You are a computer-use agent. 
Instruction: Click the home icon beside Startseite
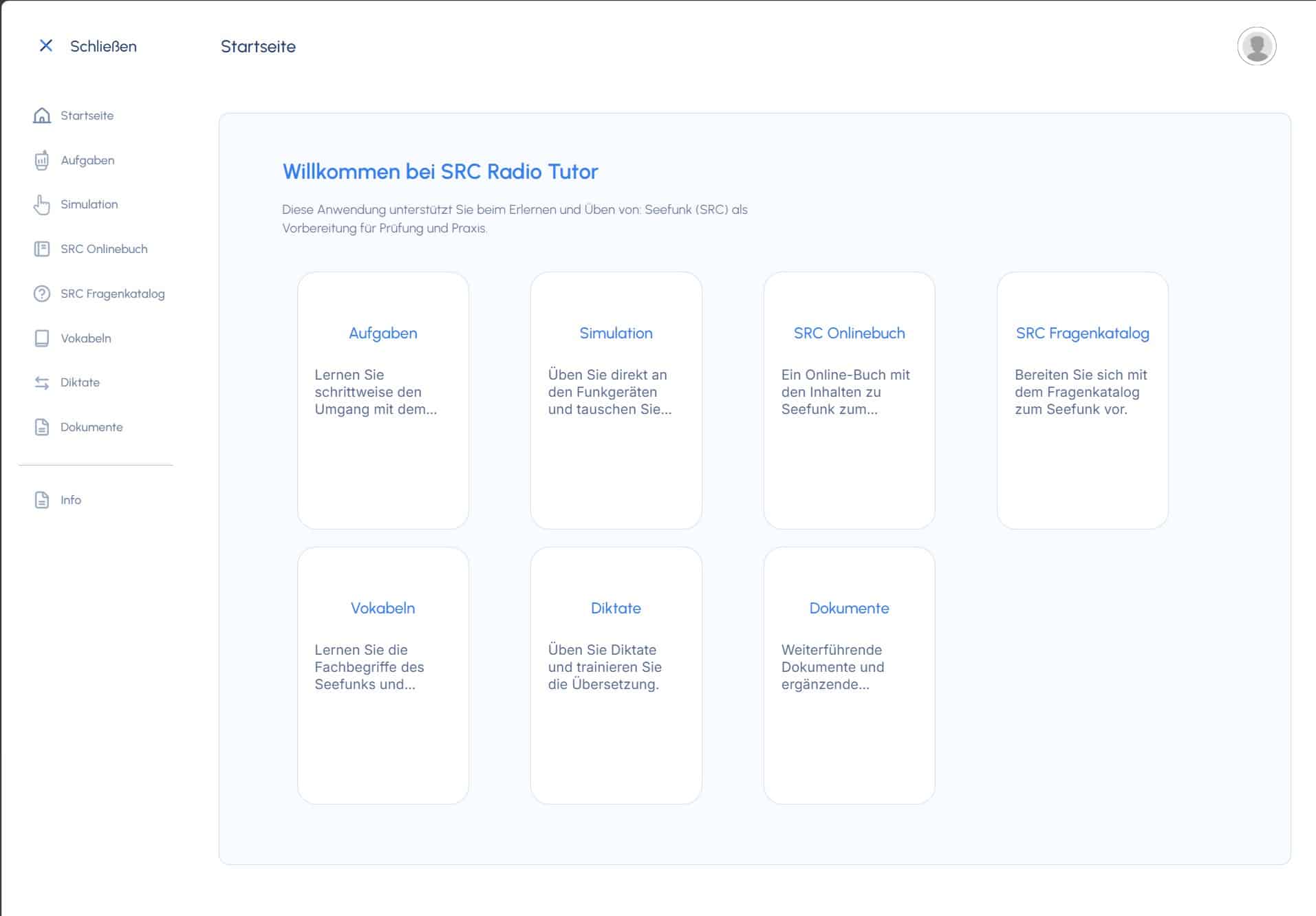pyautogui.click(x=42, y=116)
